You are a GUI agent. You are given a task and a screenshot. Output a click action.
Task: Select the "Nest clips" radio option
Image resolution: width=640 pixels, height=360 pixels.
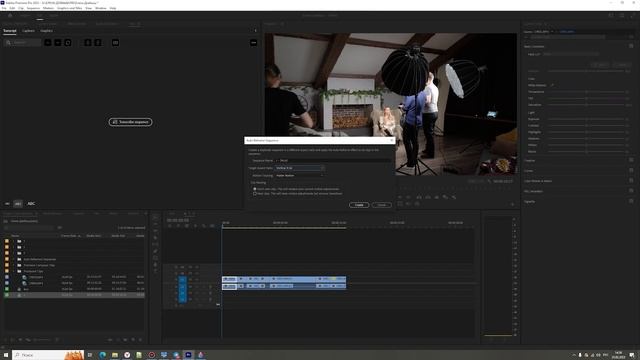[255, 193]
